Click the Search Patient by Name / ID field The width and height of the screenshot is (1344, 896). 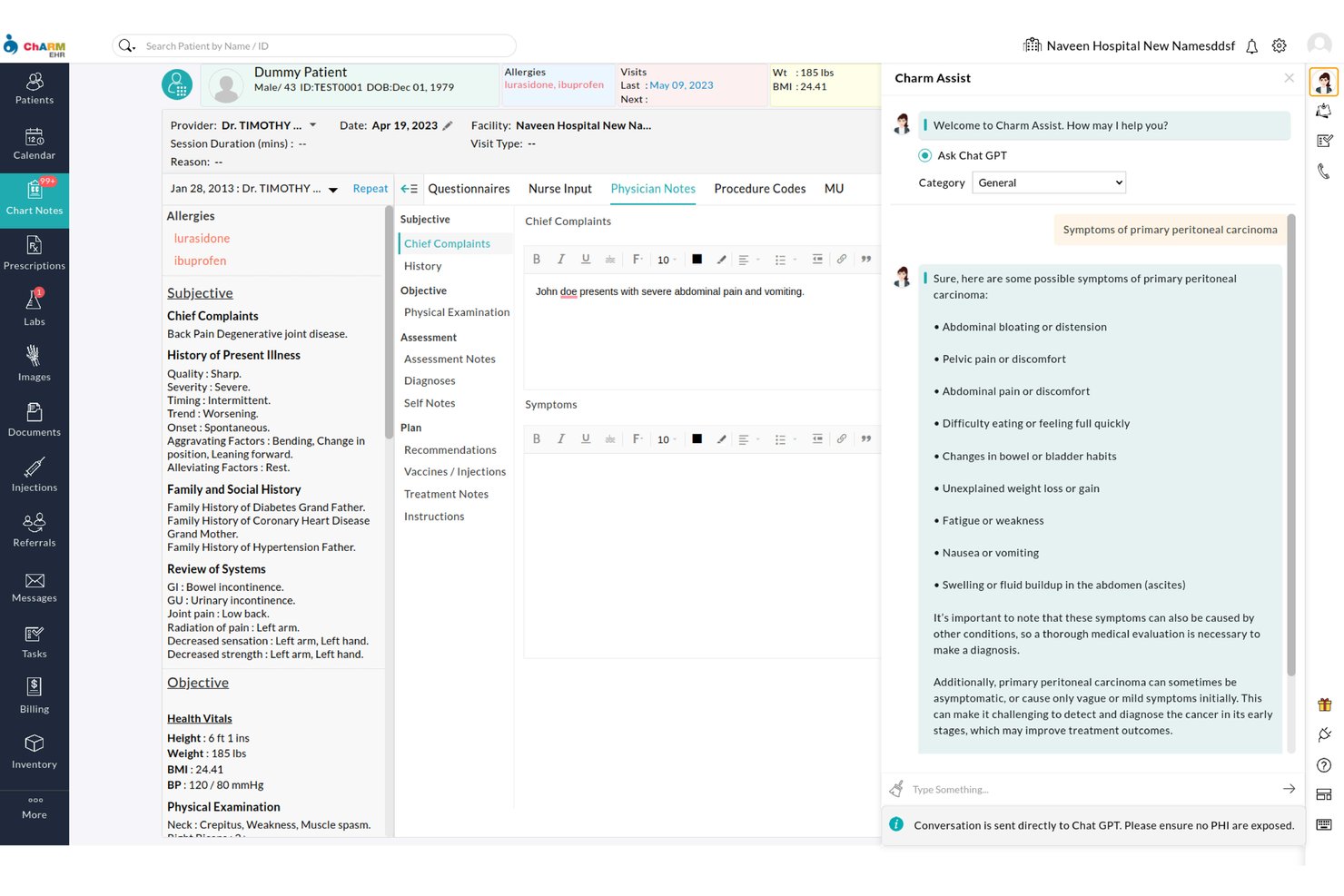[314, 45]
